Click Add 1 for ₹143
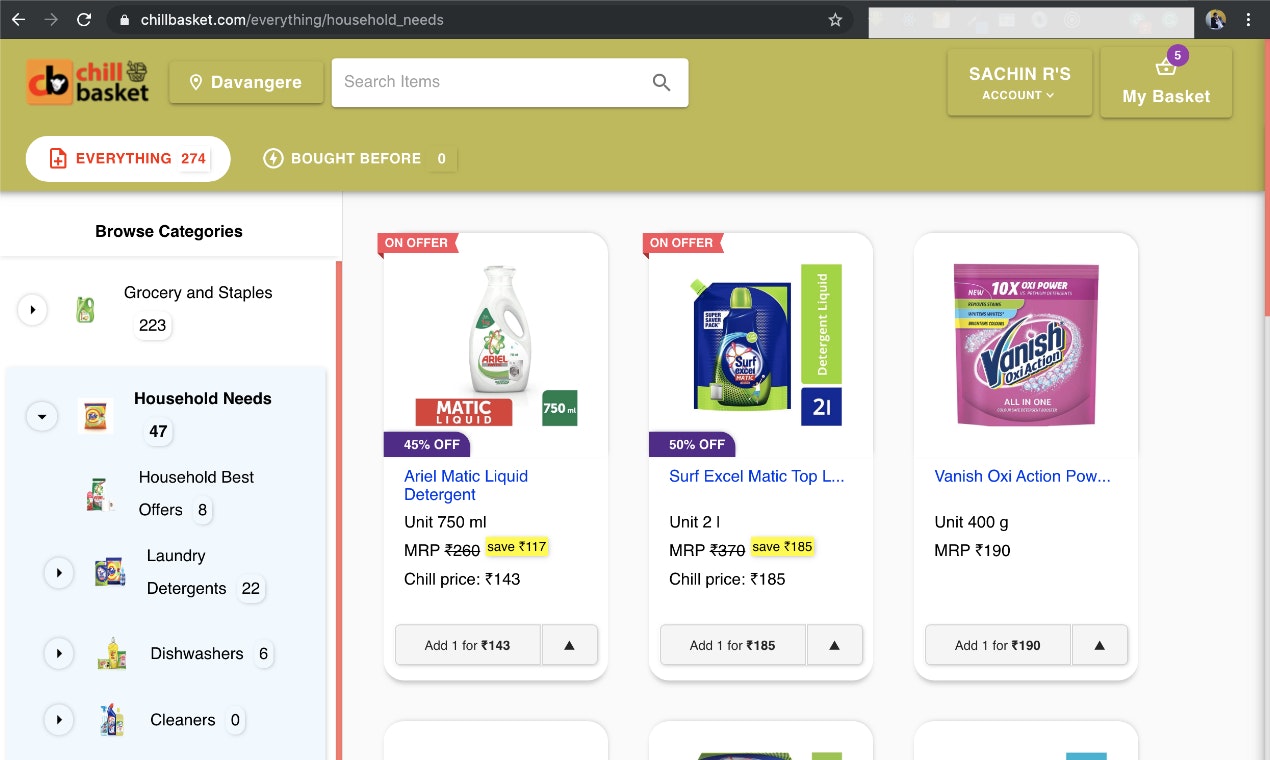The image size is (1270, 760). click(468, 645)
